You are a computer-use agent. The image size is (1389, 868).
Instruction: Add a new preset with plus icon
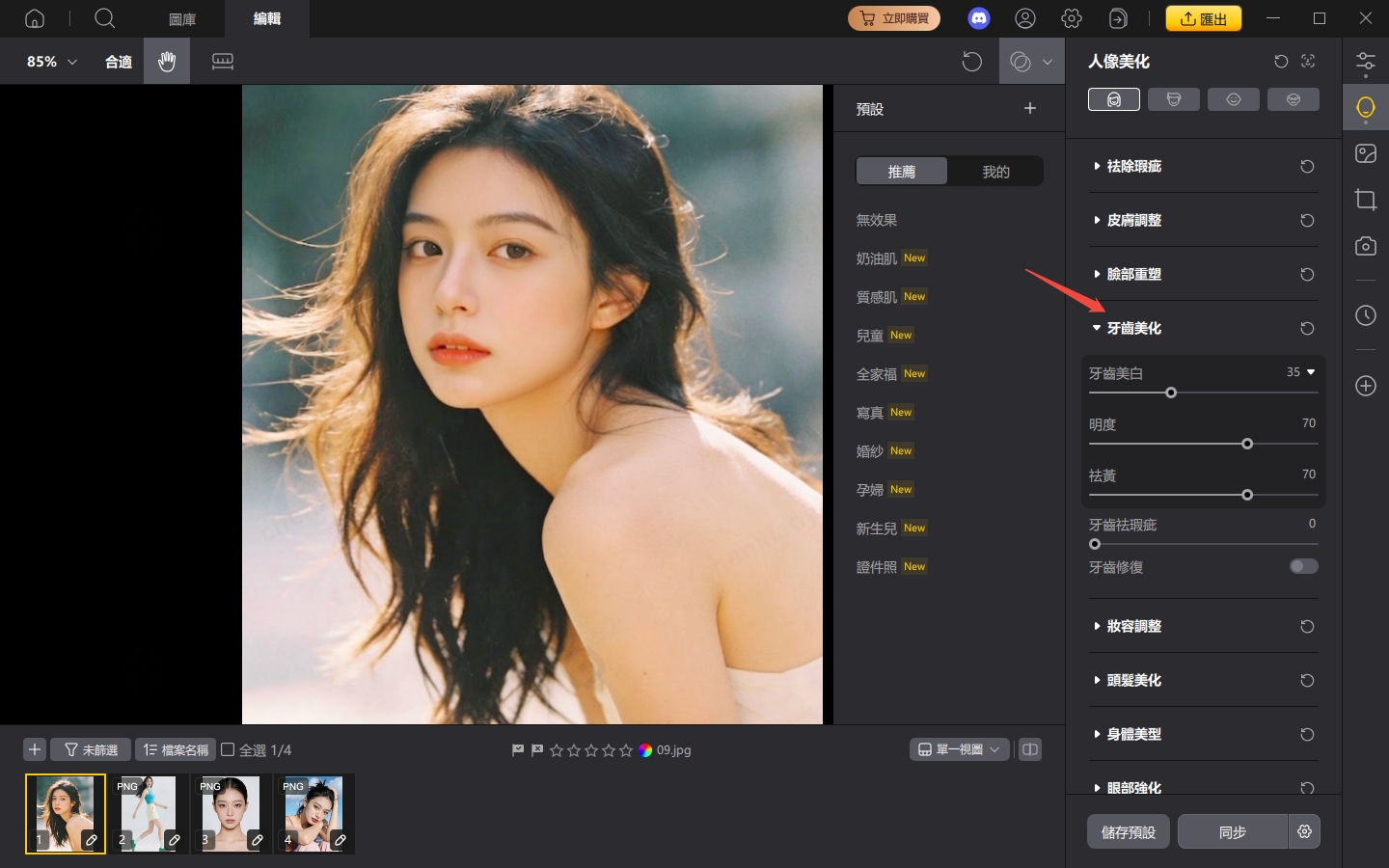pos(1029,108)
